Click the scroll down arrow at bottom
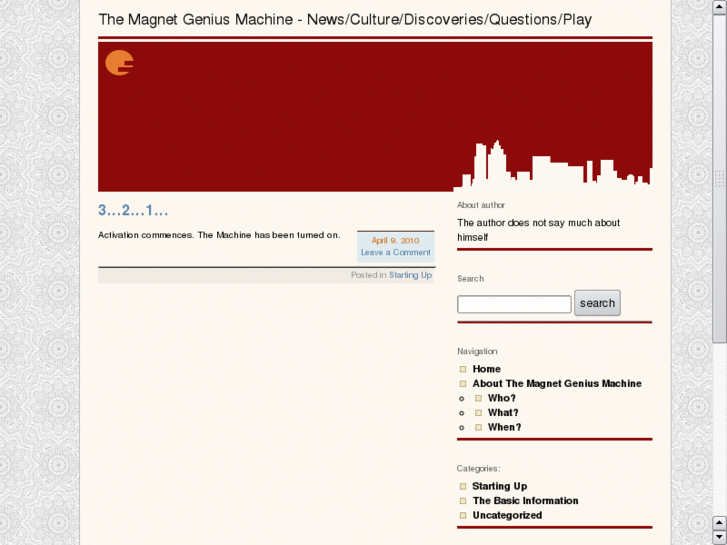This screenshot has width=727, height=545. 720,537
